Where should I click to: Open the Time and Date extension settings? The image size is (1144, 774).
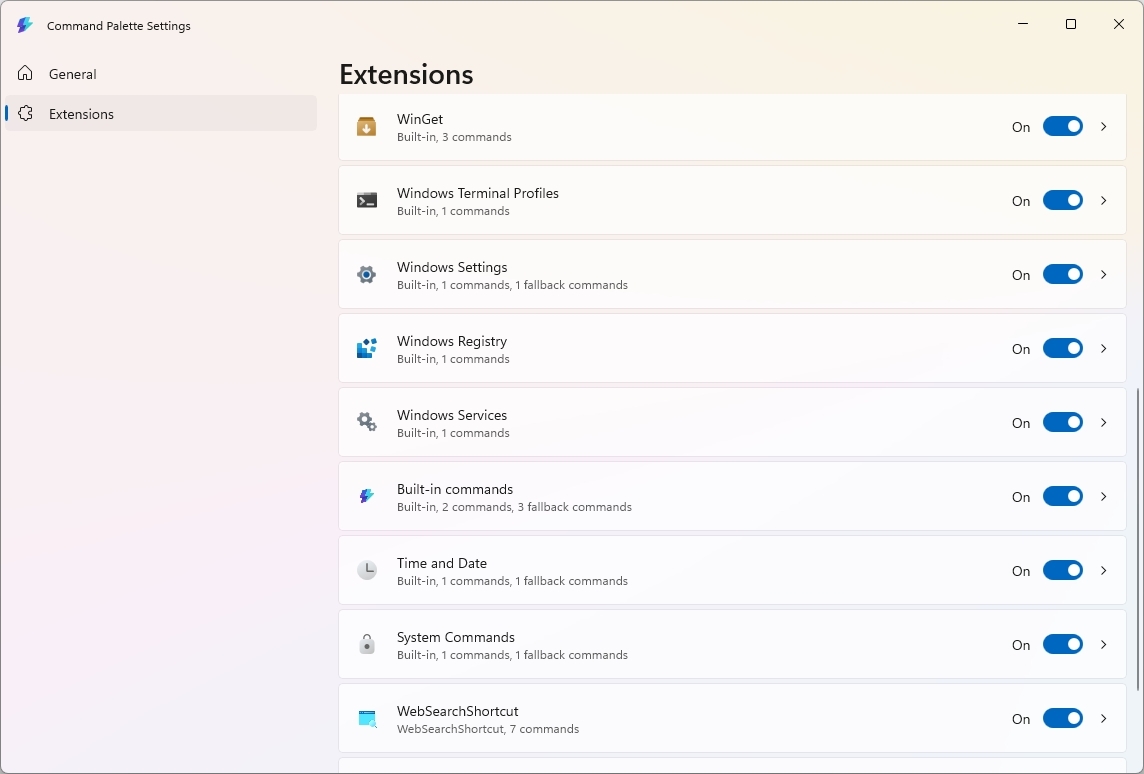point(1104,570)
